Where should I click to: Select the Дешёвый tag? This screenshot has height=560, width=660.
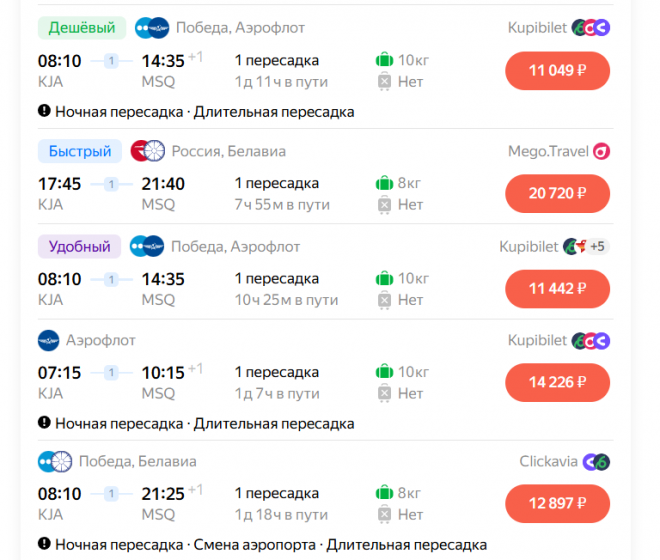[81, 27]
